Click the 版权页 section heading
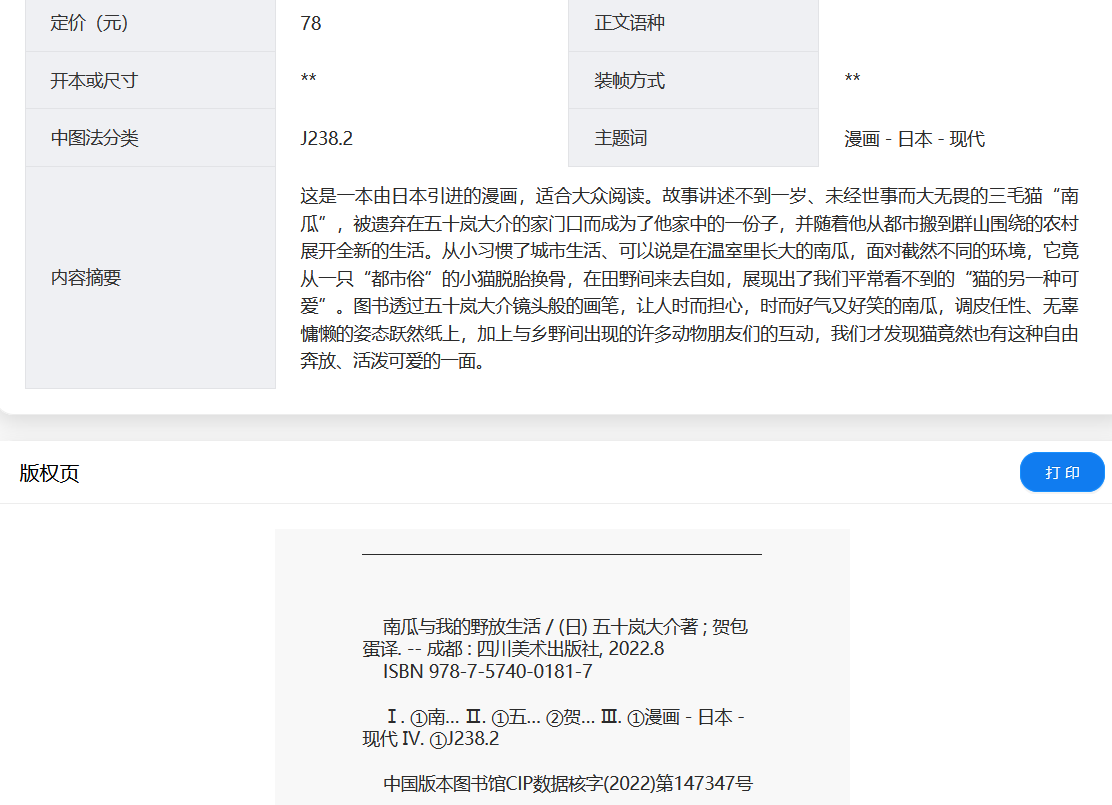The width and height of the screenshot is (1112, 805). (49, 473)
